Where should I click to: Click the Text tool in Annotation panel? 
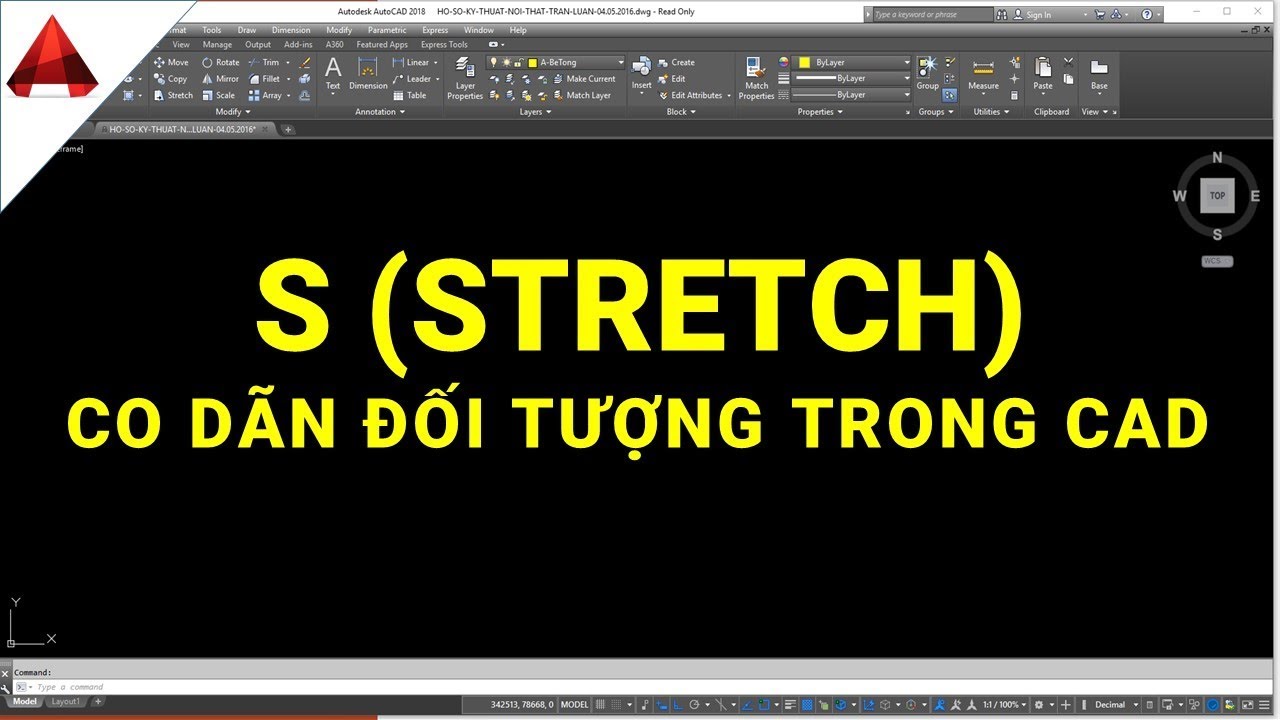click(x=333, y=72)
